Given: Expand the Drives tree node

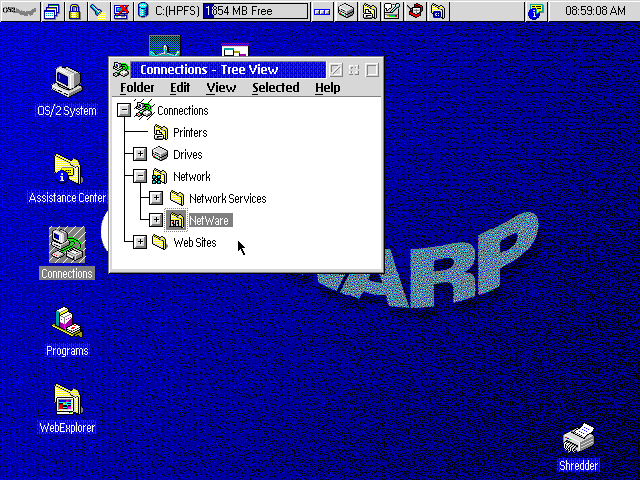Looking at the screenshot, I should (140, 154).
